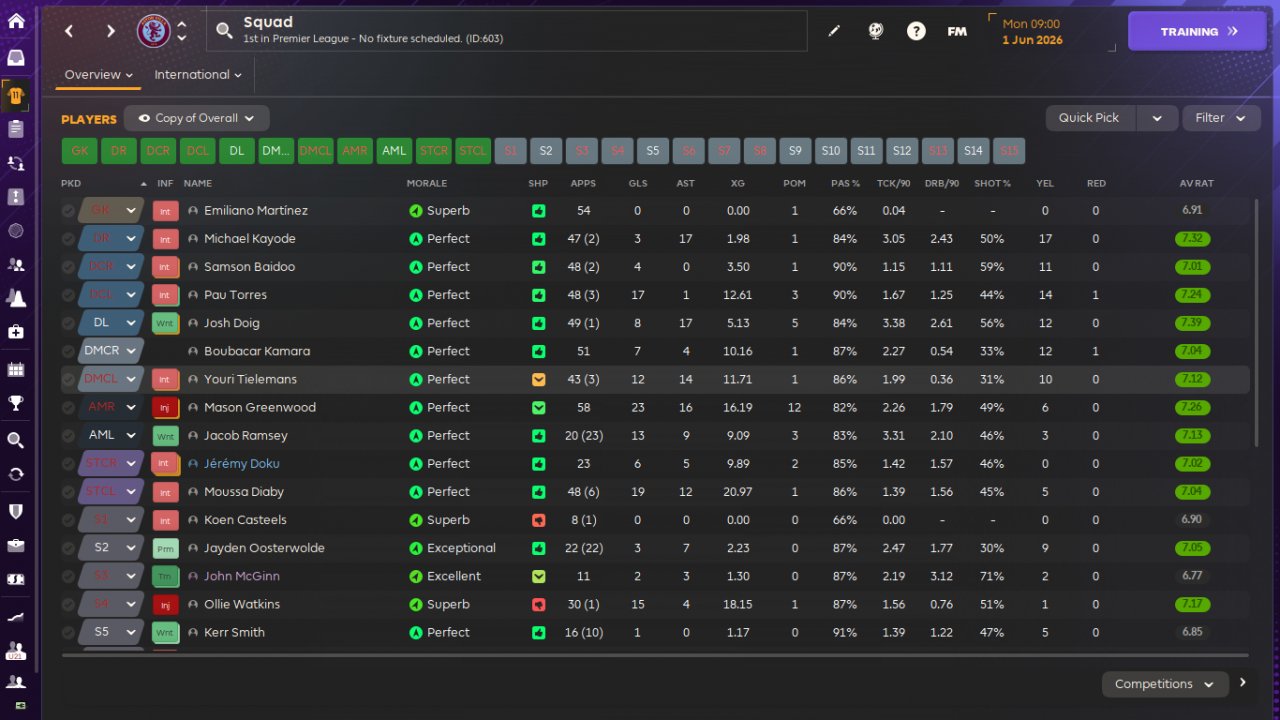
Task: Open the help question mark icon
Action: 916,31
